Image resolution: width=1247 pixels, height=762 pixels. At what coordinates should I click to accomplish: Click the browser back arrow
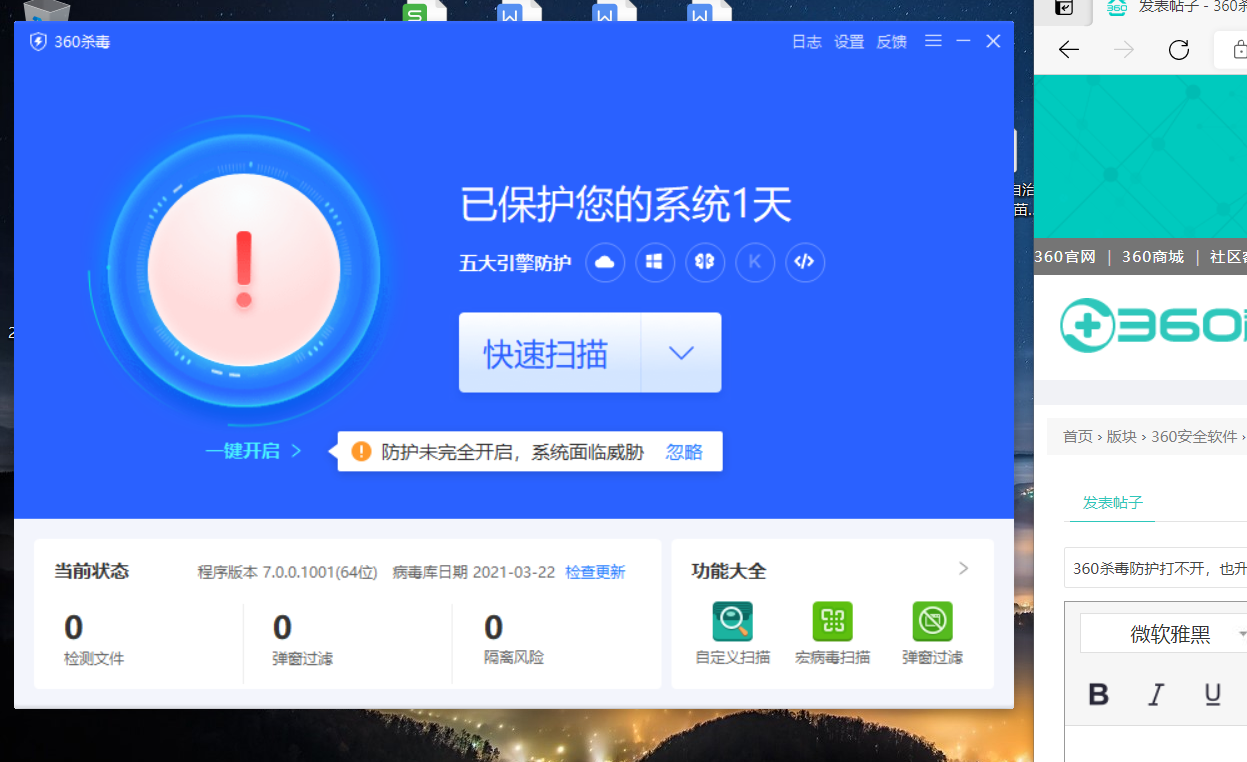coord(1069,50)
